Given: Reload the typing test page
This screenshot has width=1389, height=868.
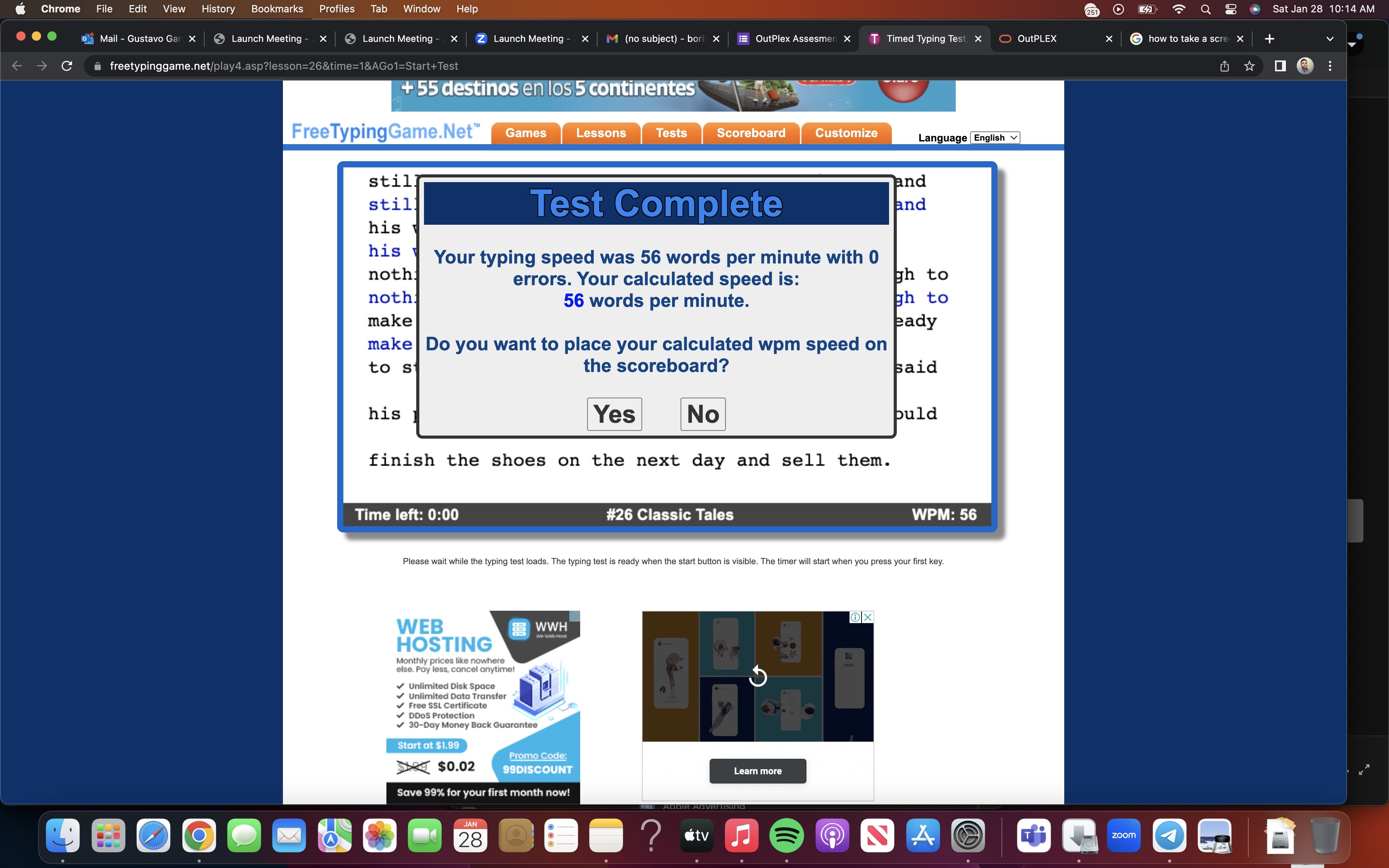Looking at the screenshot, I should (67, 66).
